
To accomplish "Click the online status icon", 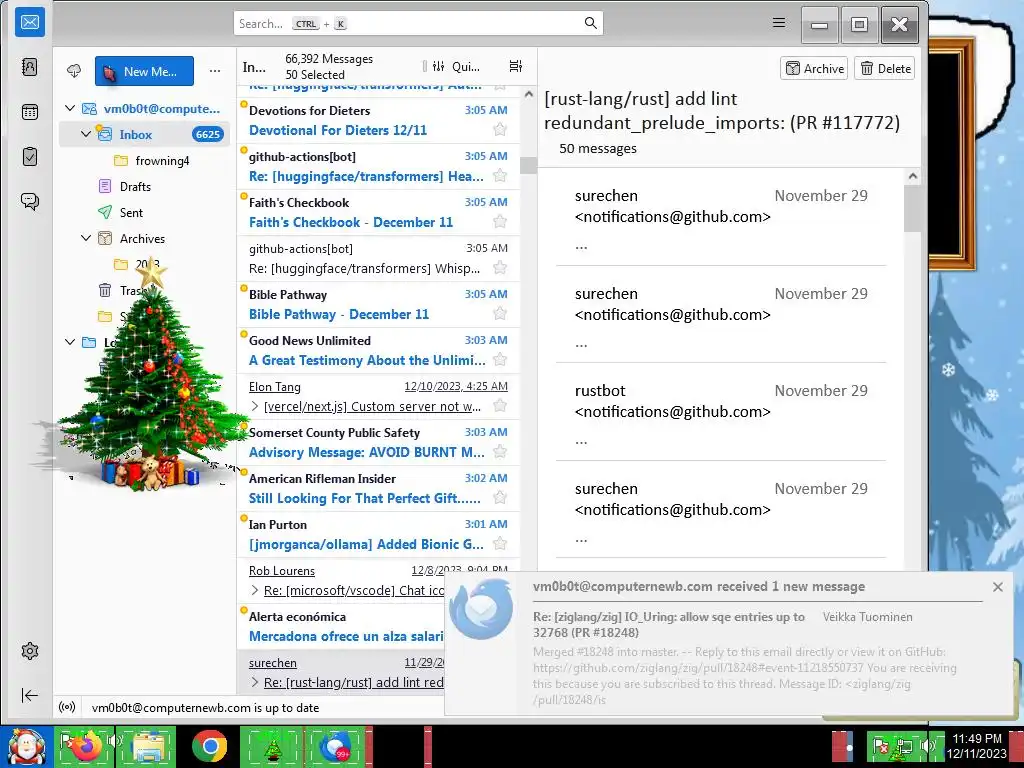I will [67, 707].
